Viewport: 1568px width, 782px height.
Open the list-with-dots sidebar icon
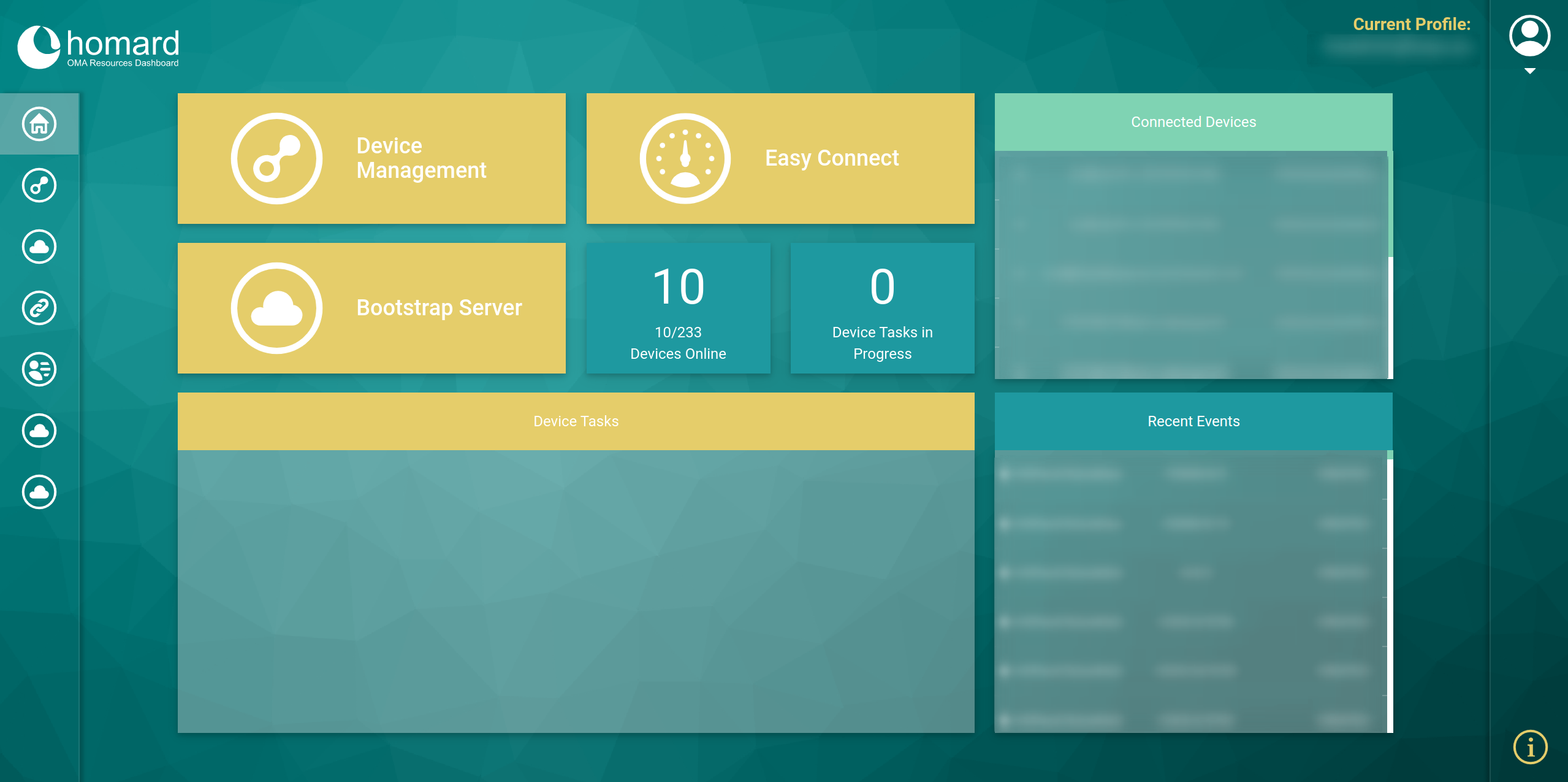coord(39,369)
